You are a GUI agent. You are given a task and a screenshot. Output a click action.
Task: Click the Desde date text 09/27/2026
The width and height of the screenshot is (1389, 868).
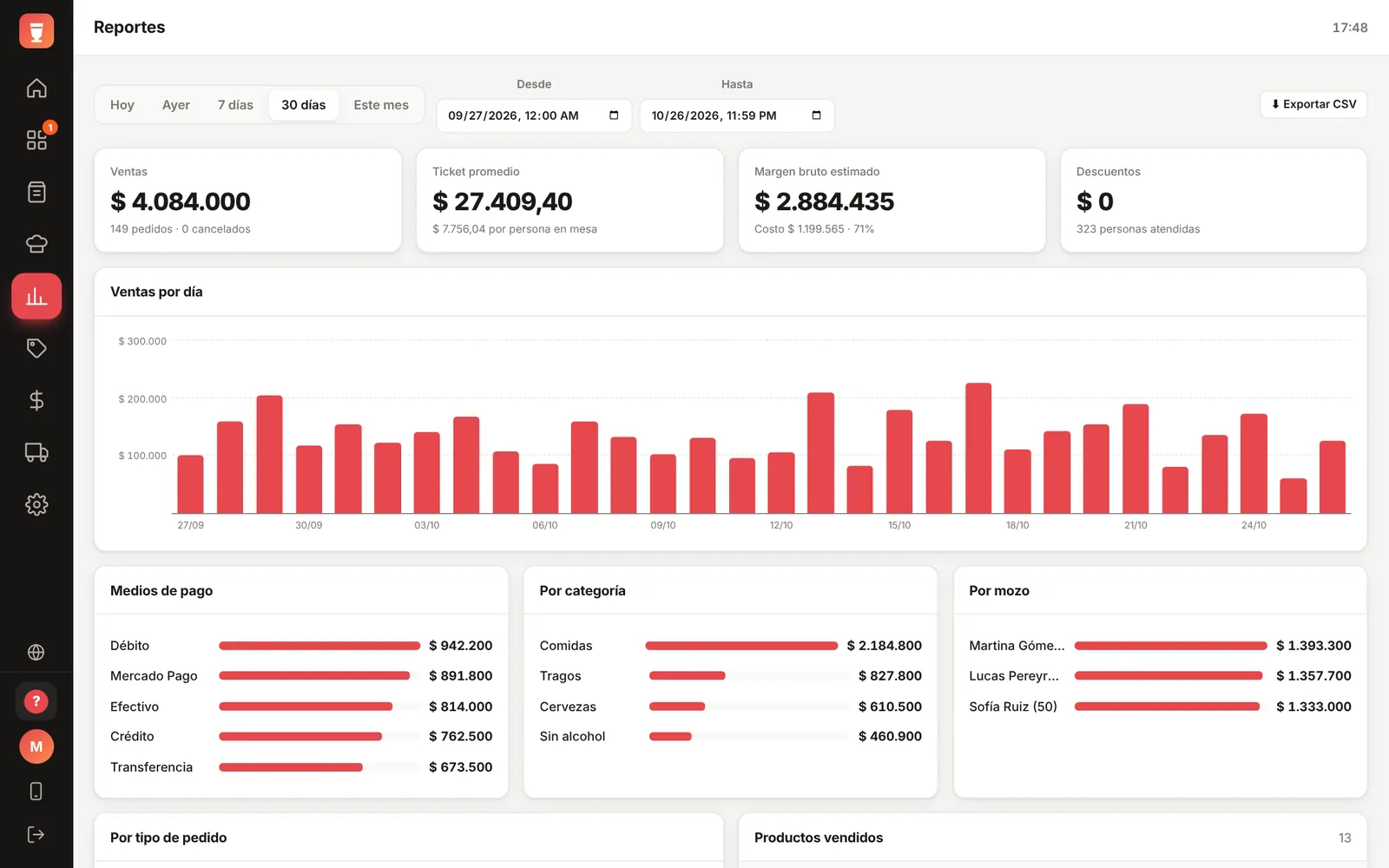[x=513, y=115]
